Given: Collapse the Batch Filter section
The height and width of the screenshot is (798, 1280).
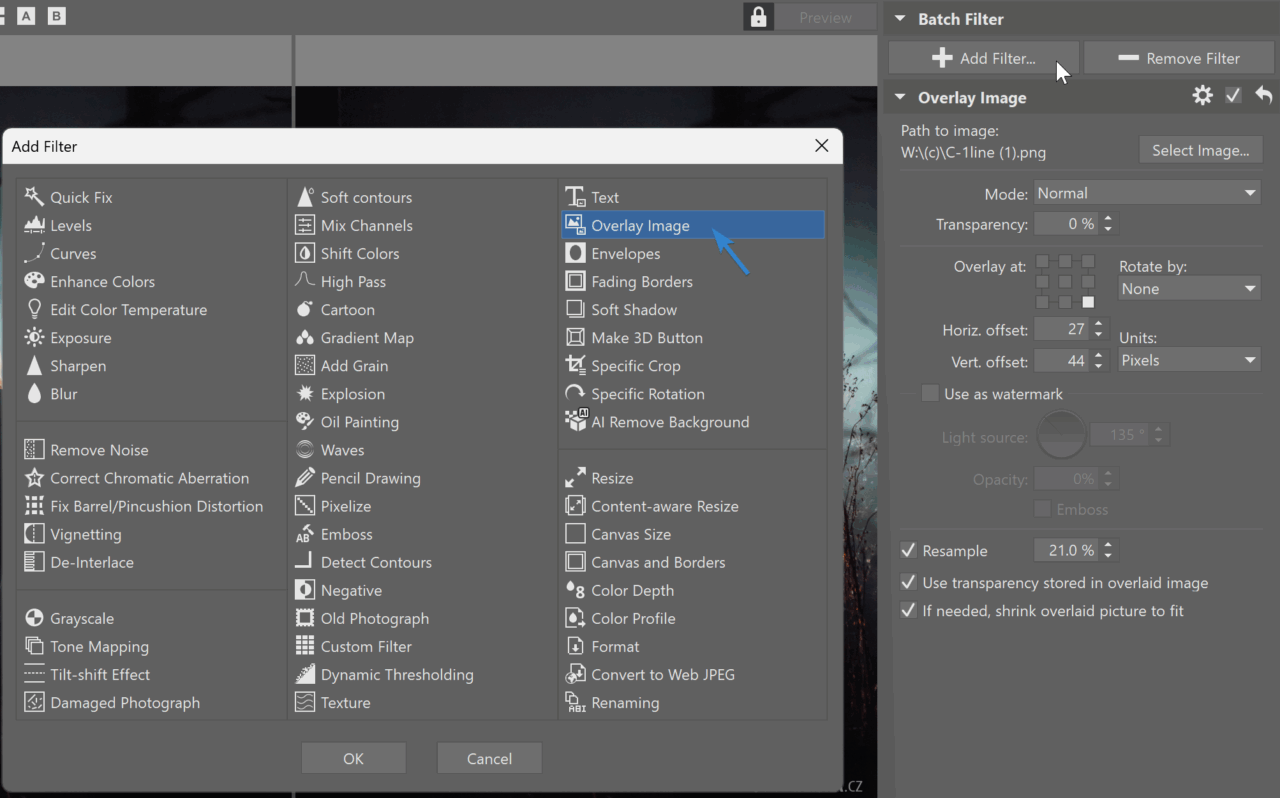Looking at the screenshot, I should [x=899, y=18].
